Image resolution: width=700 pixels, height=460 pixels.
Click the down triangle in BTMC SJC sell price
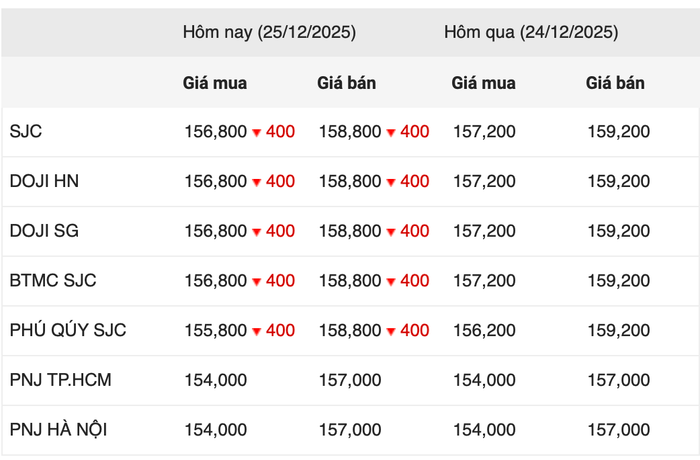pyautogui.click(x=391, y=282)
